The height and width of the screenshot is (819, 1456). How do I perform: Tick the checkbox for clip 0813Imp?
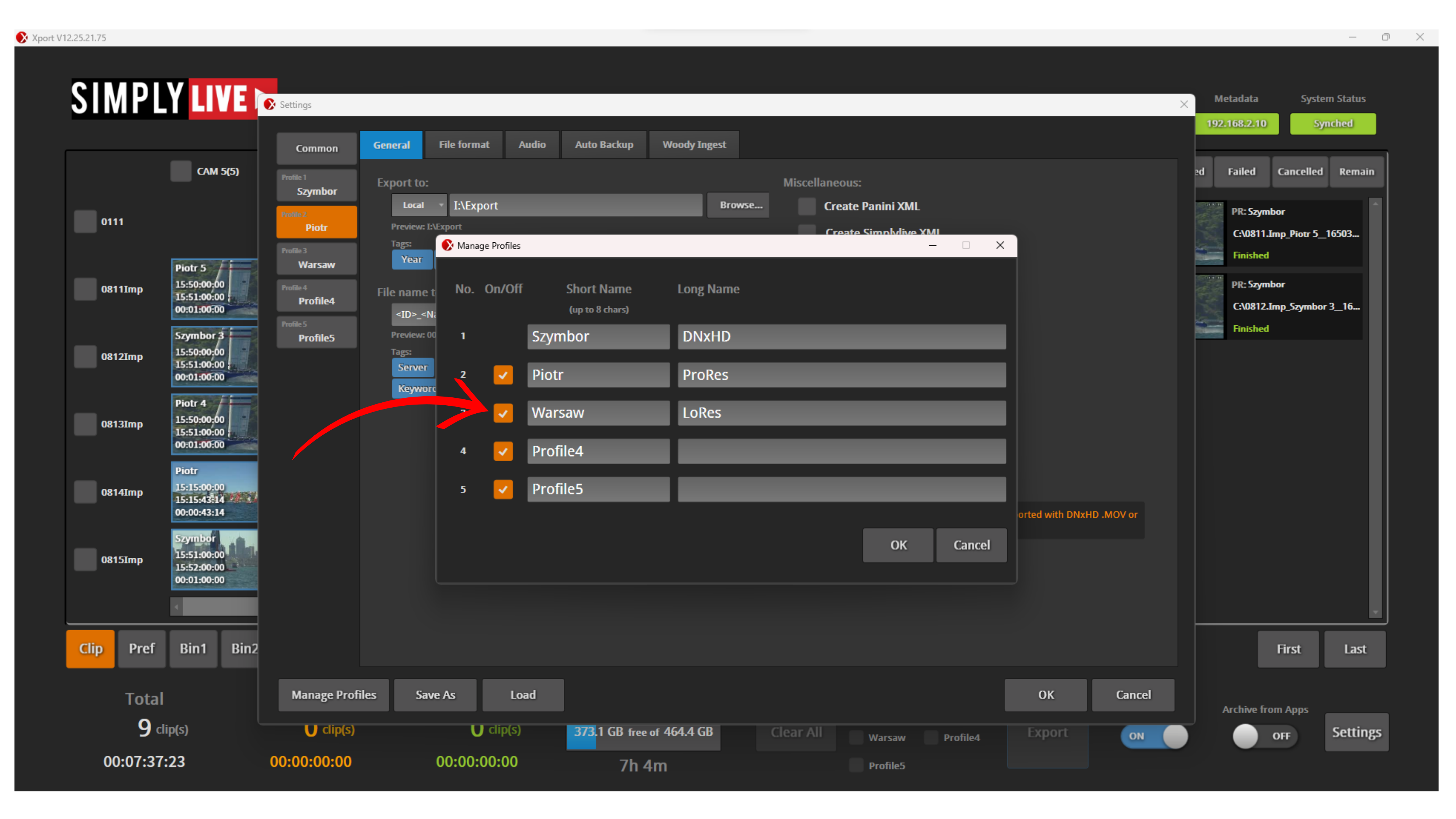point(85,424)
